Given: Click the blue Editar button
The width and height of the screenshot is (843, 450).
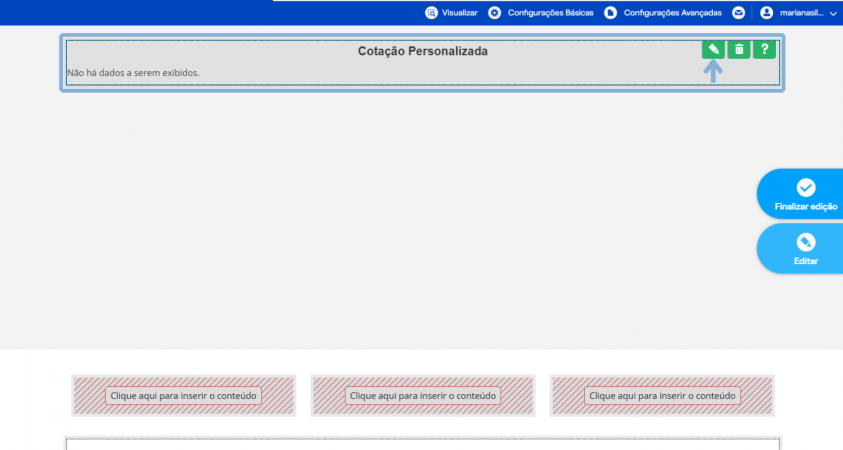Looking at the screenshot, I should click(802, 249).
